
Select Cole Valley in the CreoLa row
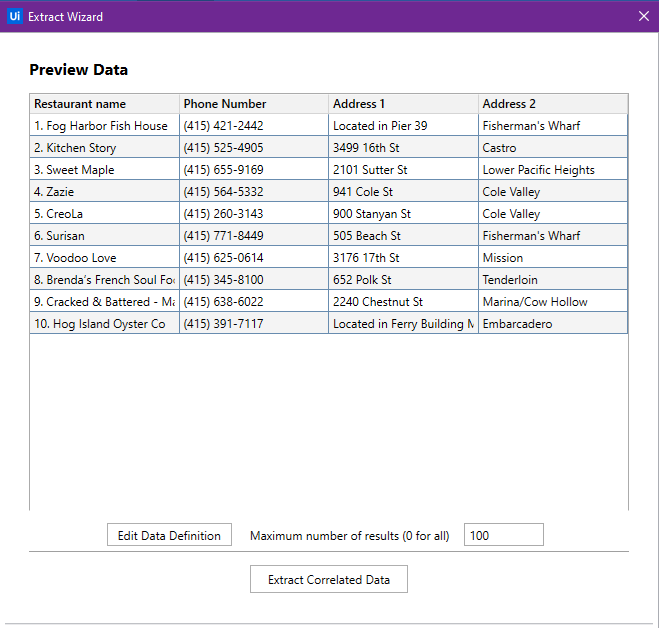click(553, 214)
